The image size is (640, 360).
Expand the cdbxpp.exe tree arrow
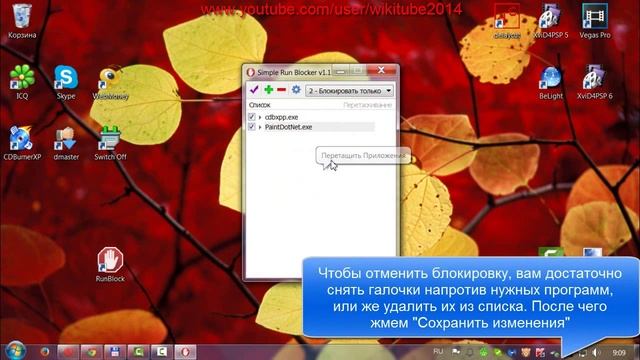[260, 117]
